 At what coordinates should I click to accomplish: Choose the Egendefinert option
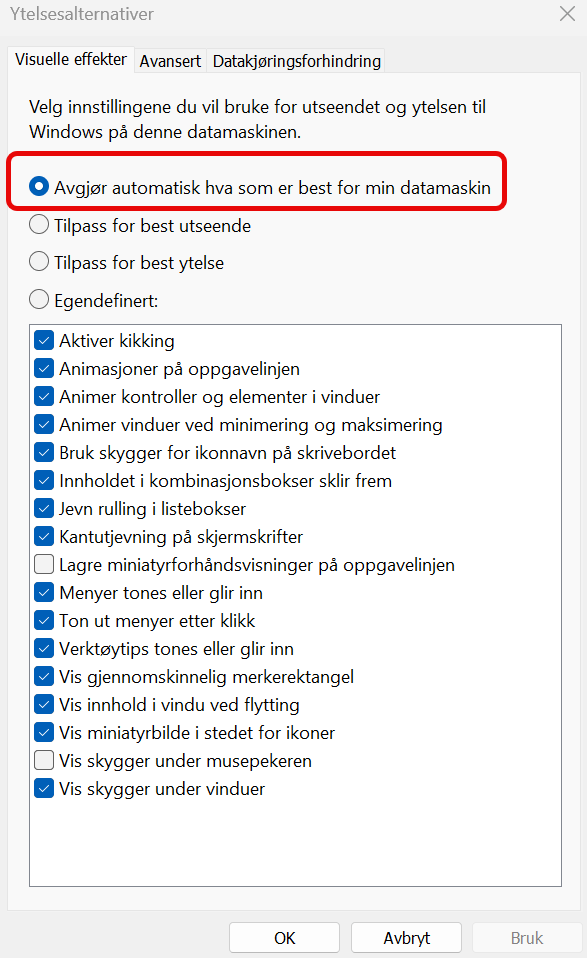tap(37, 299)
